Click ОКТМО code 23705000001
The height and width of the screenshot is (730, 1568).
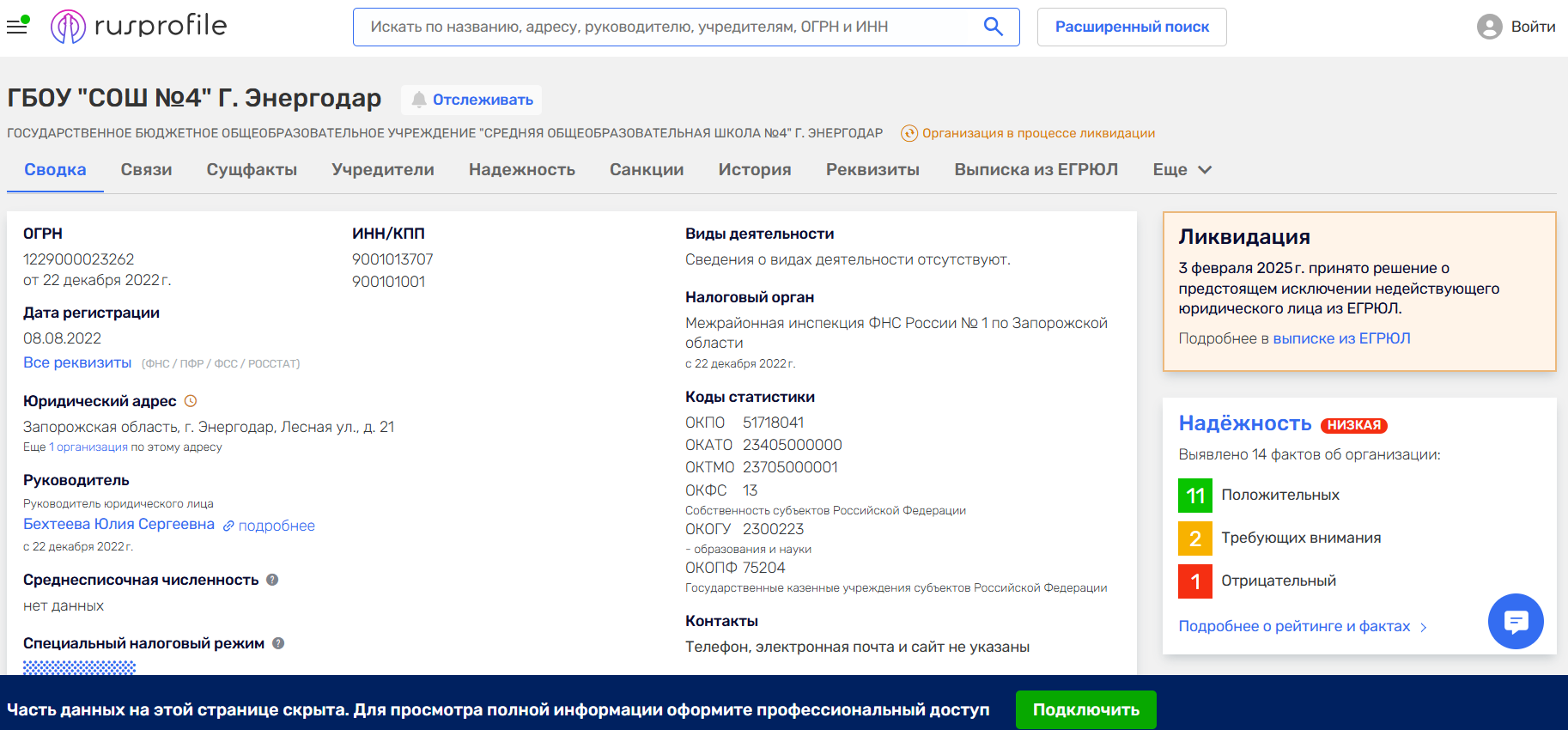[x=790, y=467]
